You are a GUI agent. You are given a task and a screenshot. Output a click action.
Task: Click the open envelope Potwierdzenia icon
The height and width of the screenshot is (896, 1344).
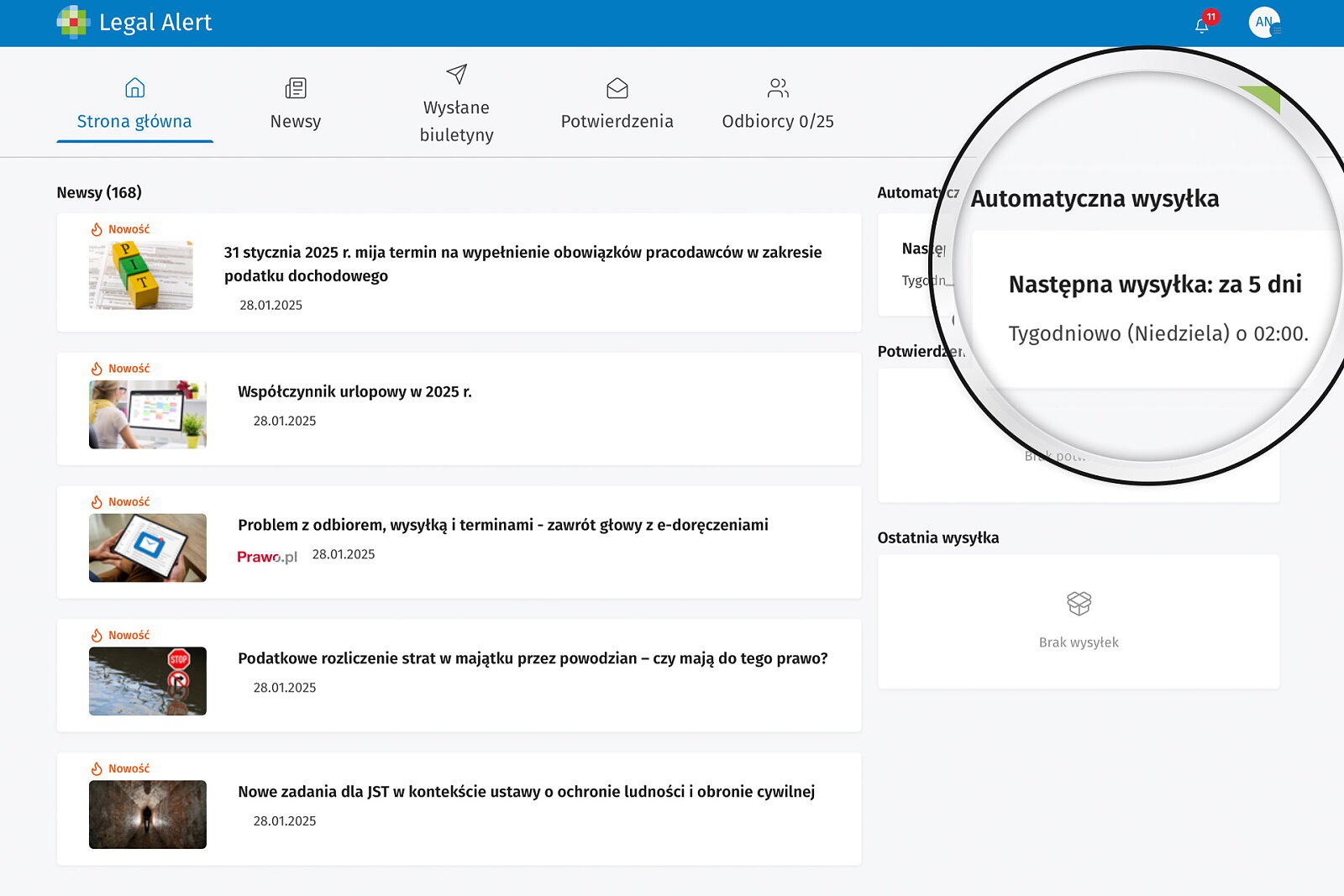(617, 88)
